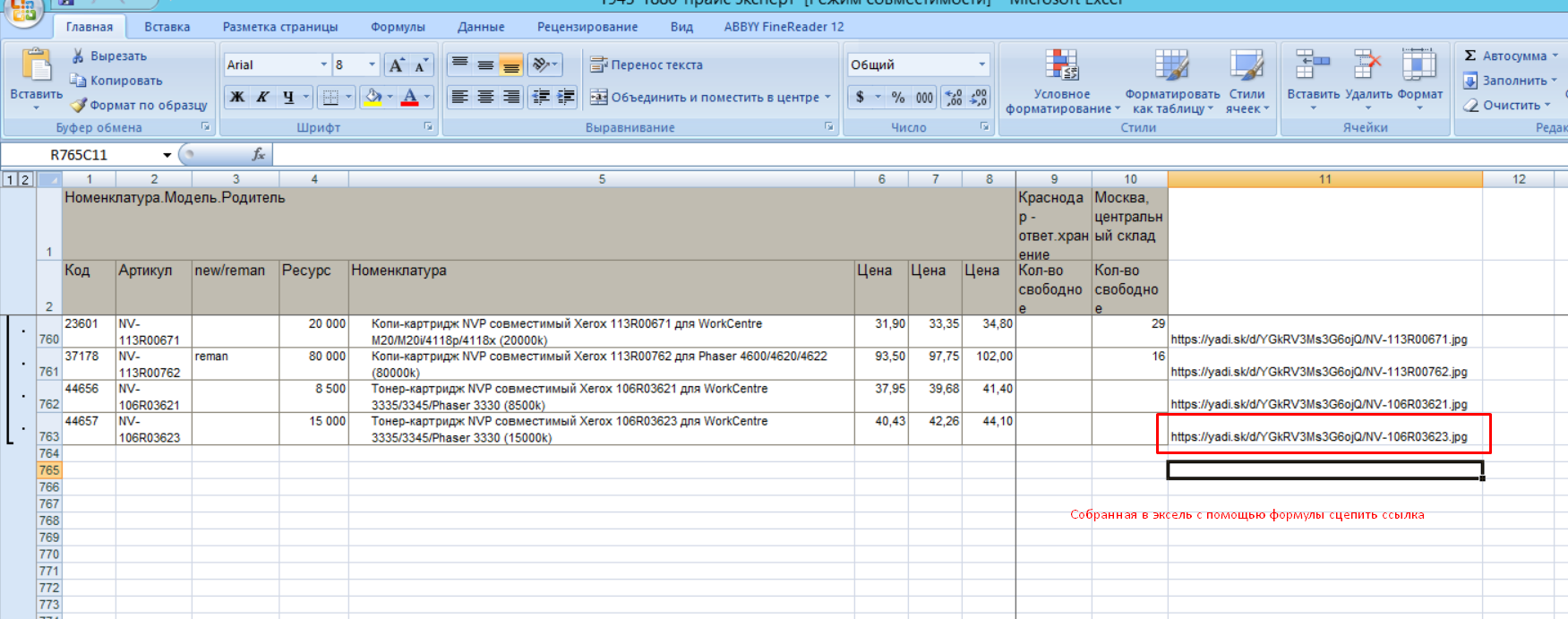Toggle bold (Ж) formatting
Screen dimensions: 1568x619
point(237,97)
